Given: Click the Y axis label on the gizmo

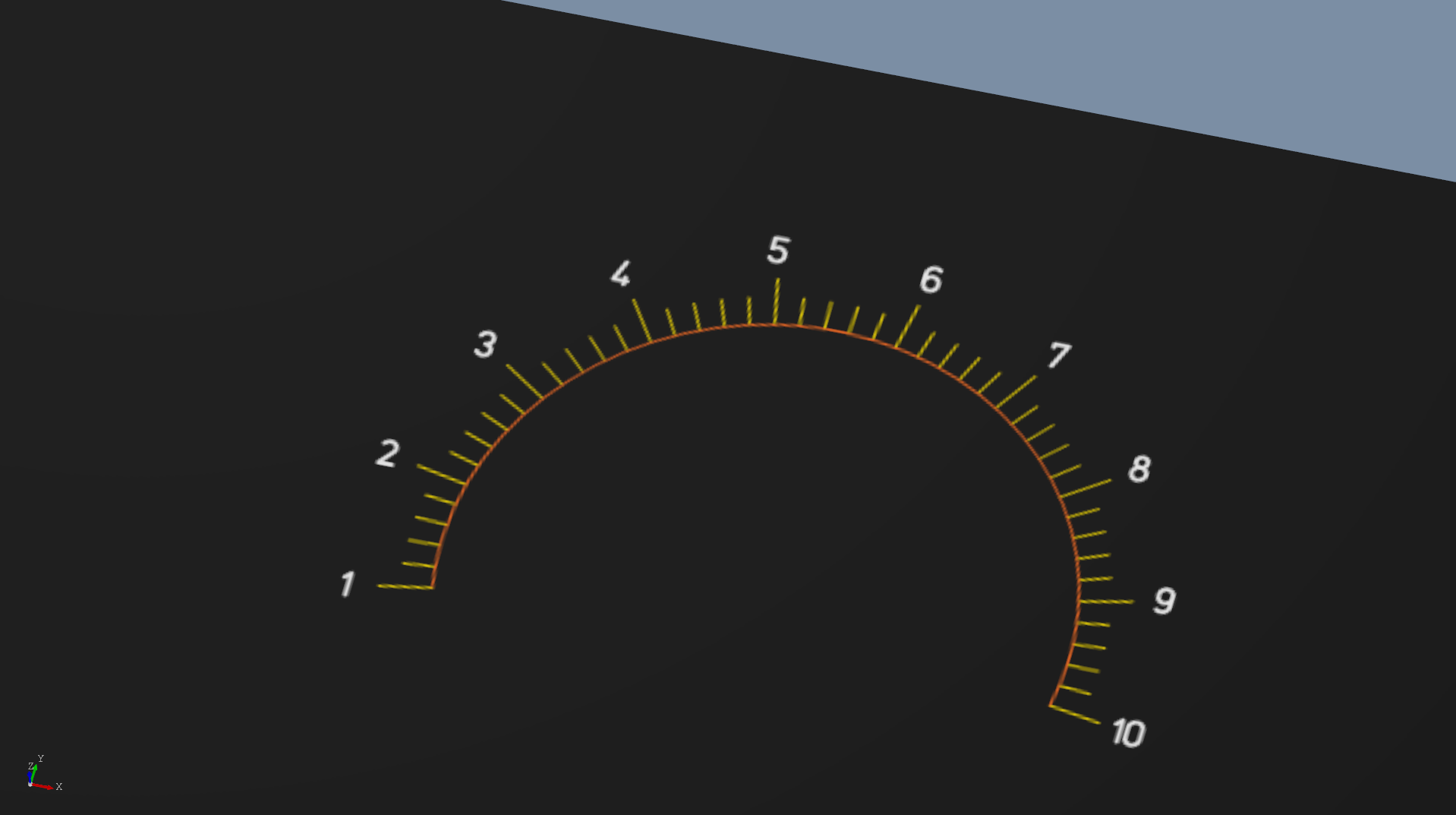Looking at the screenshot, I should (x=41, y=759).
